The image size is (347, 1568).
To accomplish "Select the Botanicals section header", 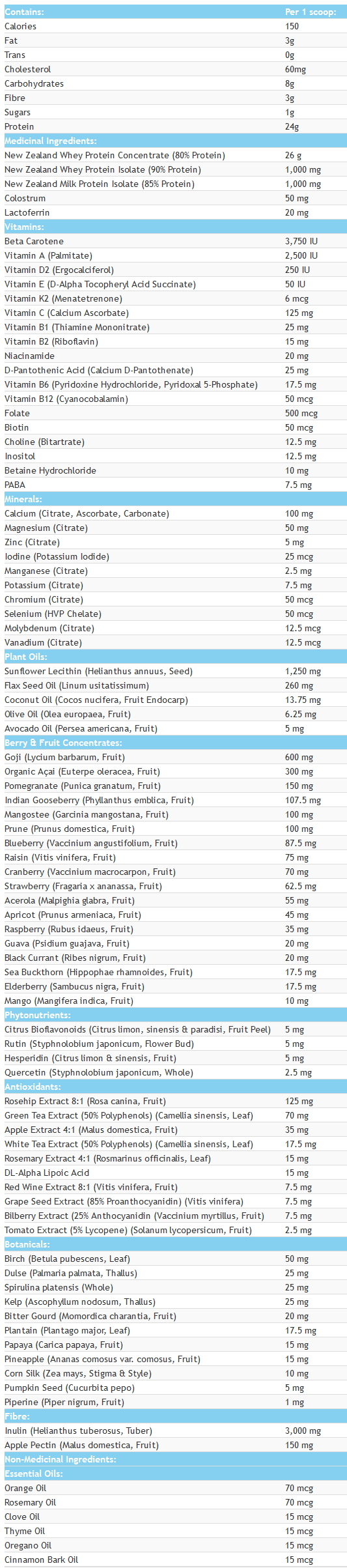I will pos(173,1244).
